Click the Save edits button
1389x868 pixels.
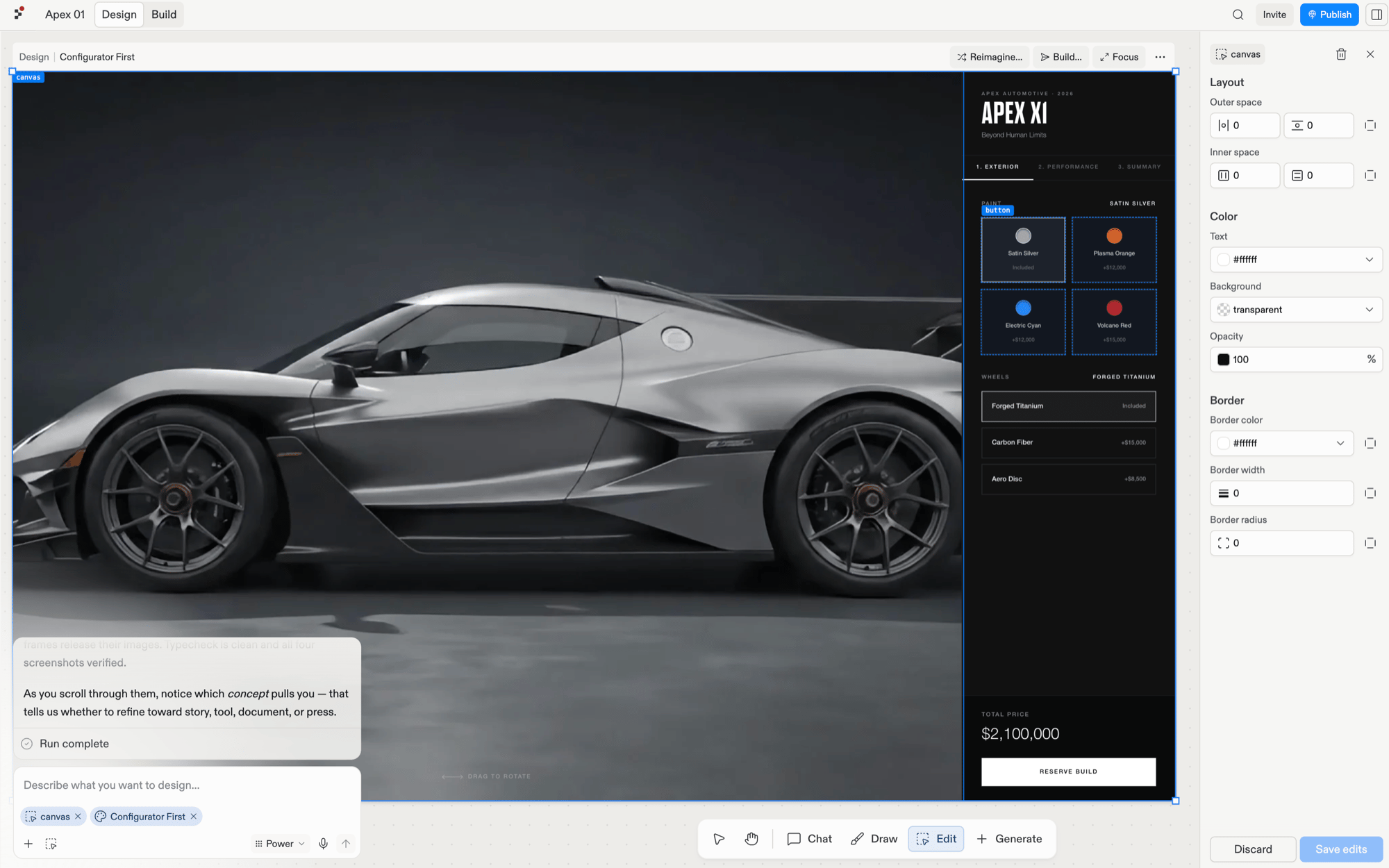pos(1341,849)
